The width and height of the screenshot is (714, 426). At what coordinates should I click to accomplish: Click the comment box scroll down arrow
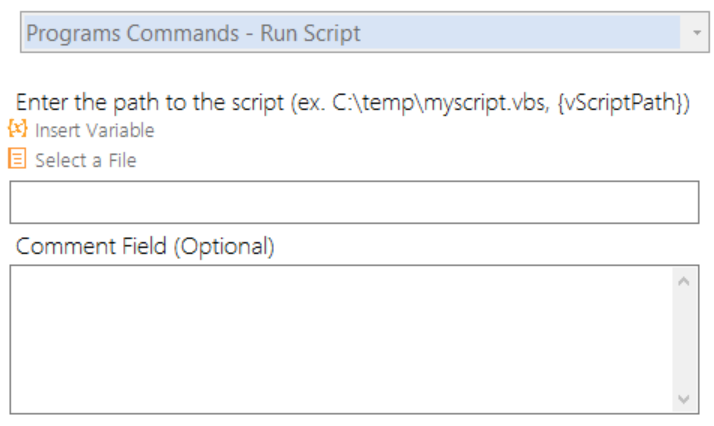tap(685, 398)
